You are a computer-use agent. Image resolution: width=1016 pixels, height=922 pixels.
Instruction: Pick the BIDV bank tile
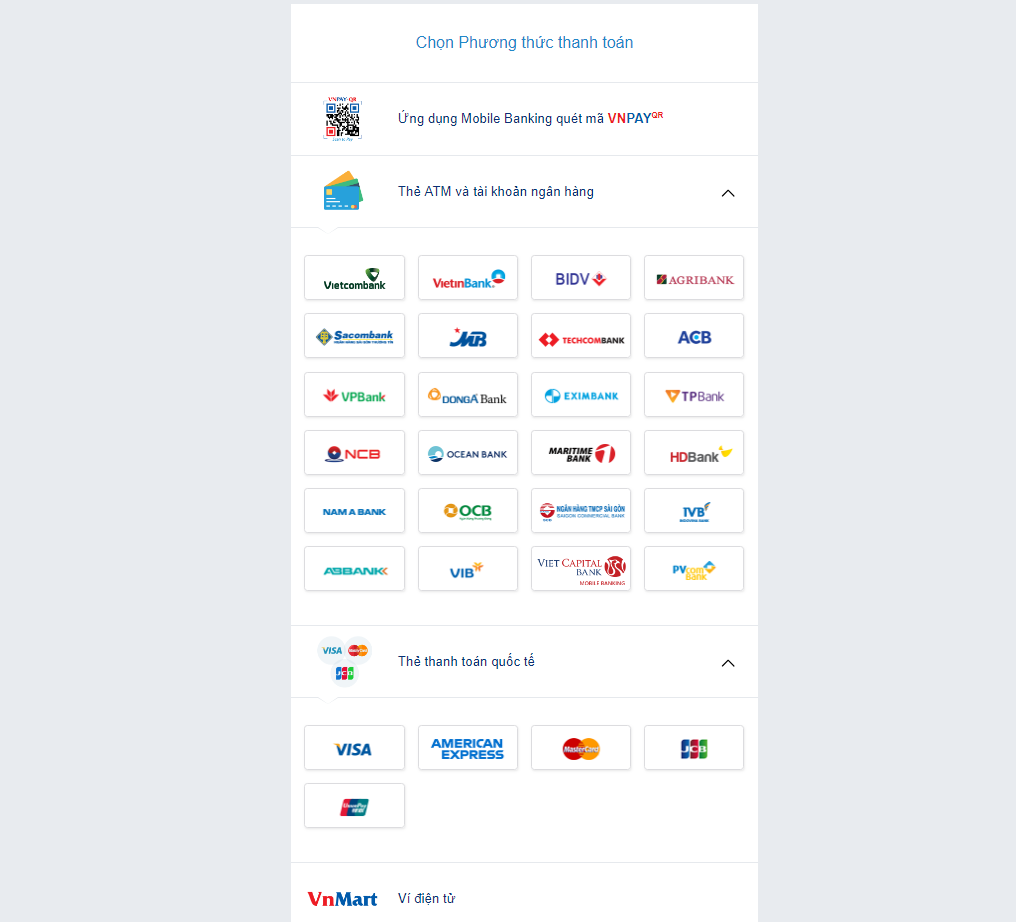point(581,278)
